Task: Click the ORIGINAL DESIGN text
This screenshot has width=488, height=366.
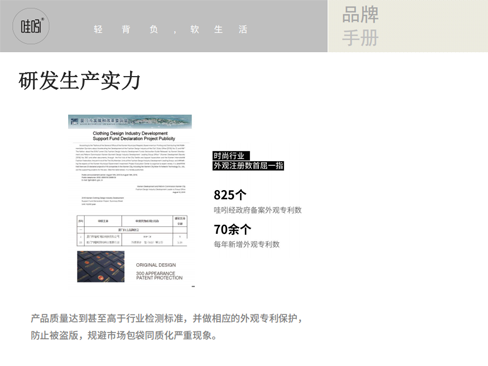Action: tap(156, 265)
